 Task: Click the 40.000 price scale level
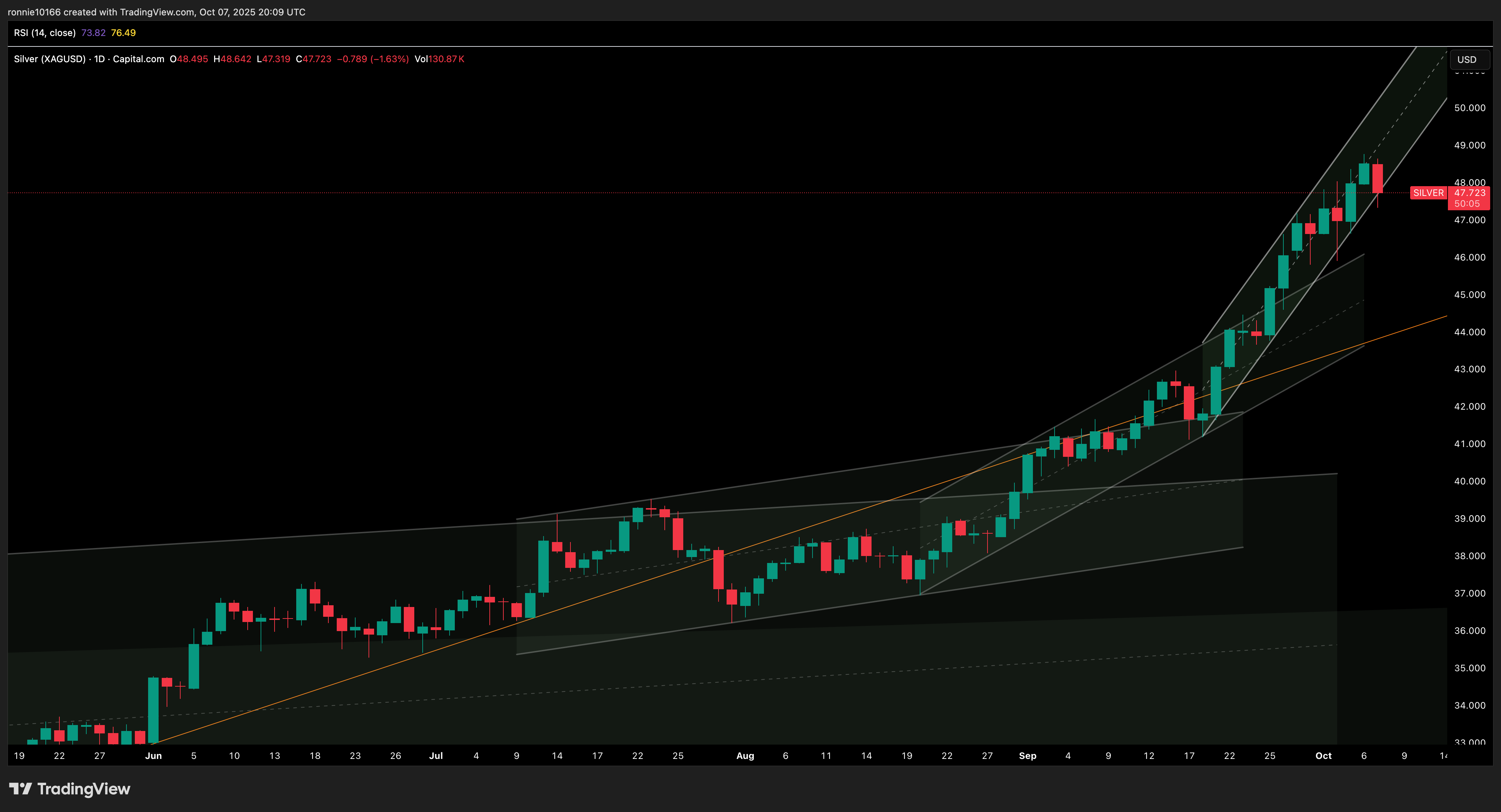tap(1470, 481)
